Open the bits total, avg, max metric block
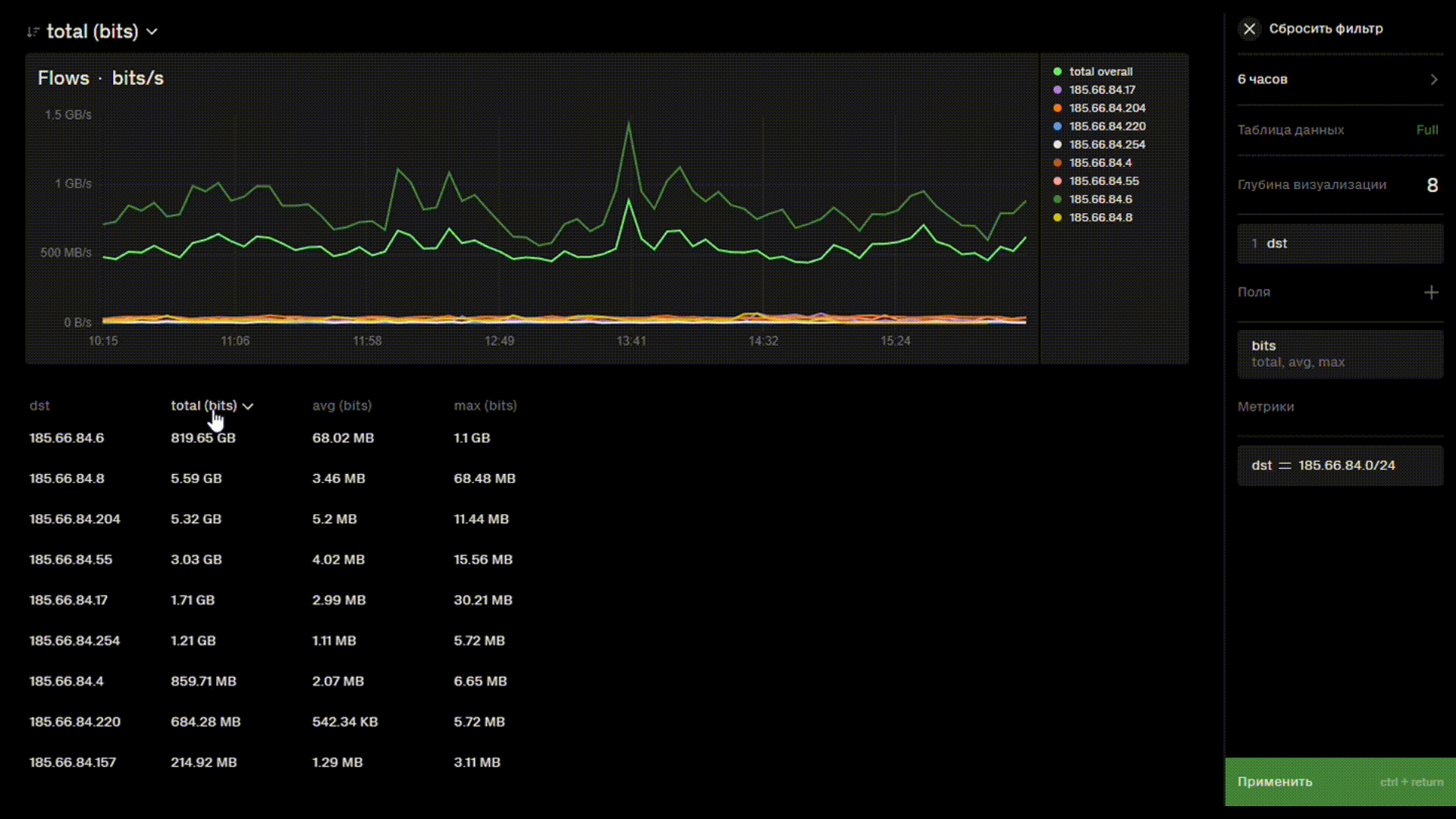 [1340, 354]
